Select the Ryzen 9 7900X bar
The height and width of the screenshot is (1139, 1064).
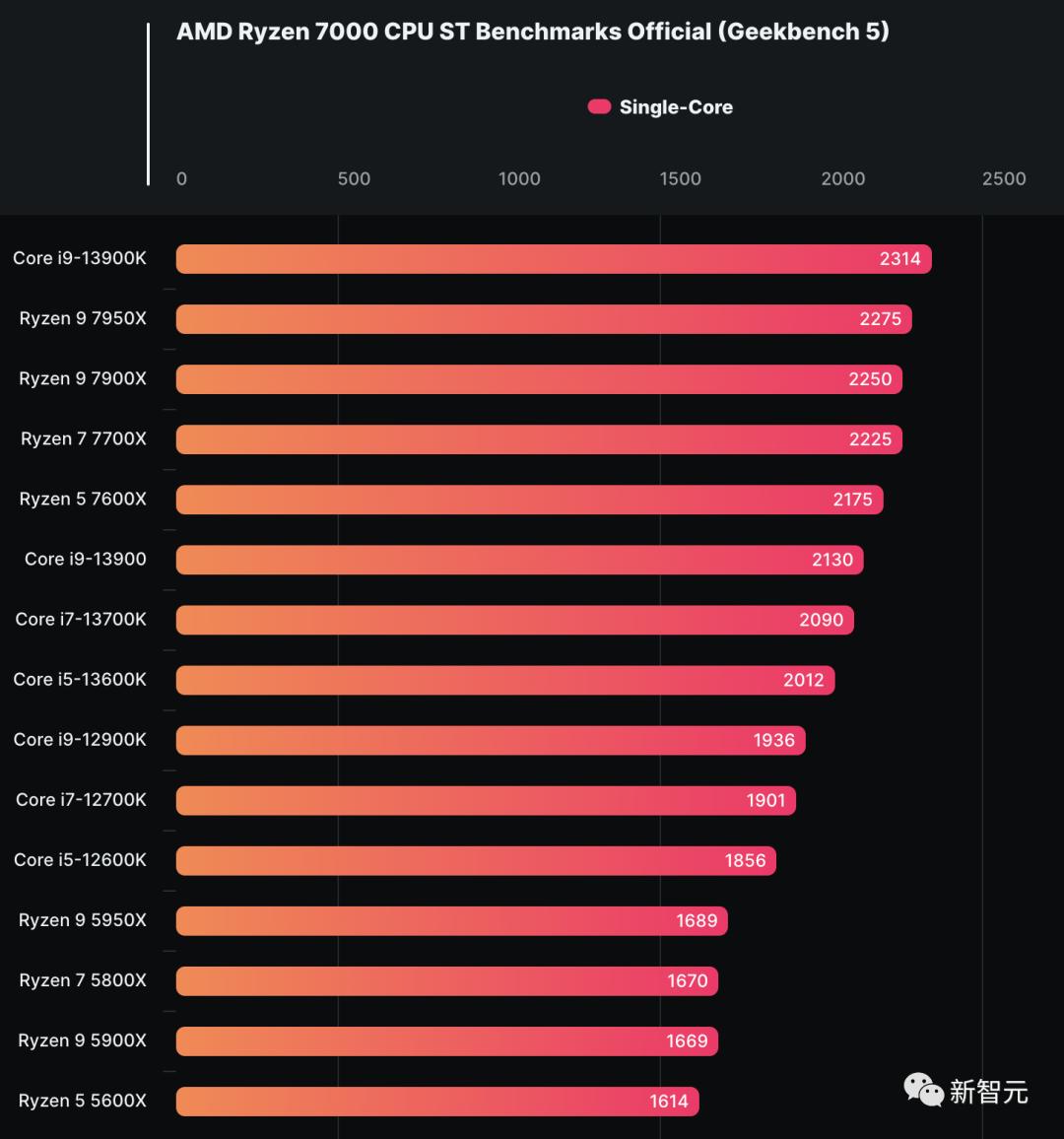tap(538, 379)
